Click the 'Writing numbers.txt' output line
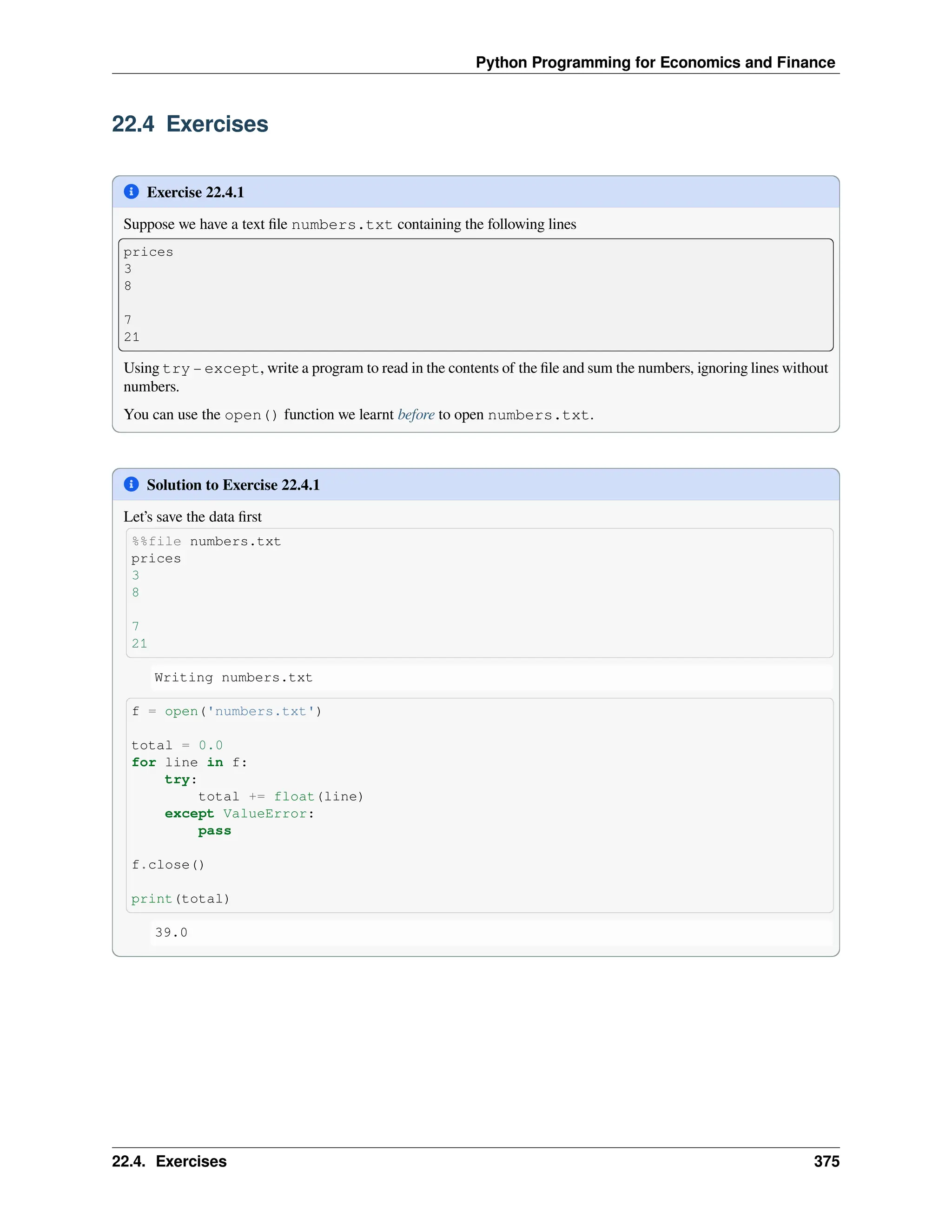 [x=233, y=677]
